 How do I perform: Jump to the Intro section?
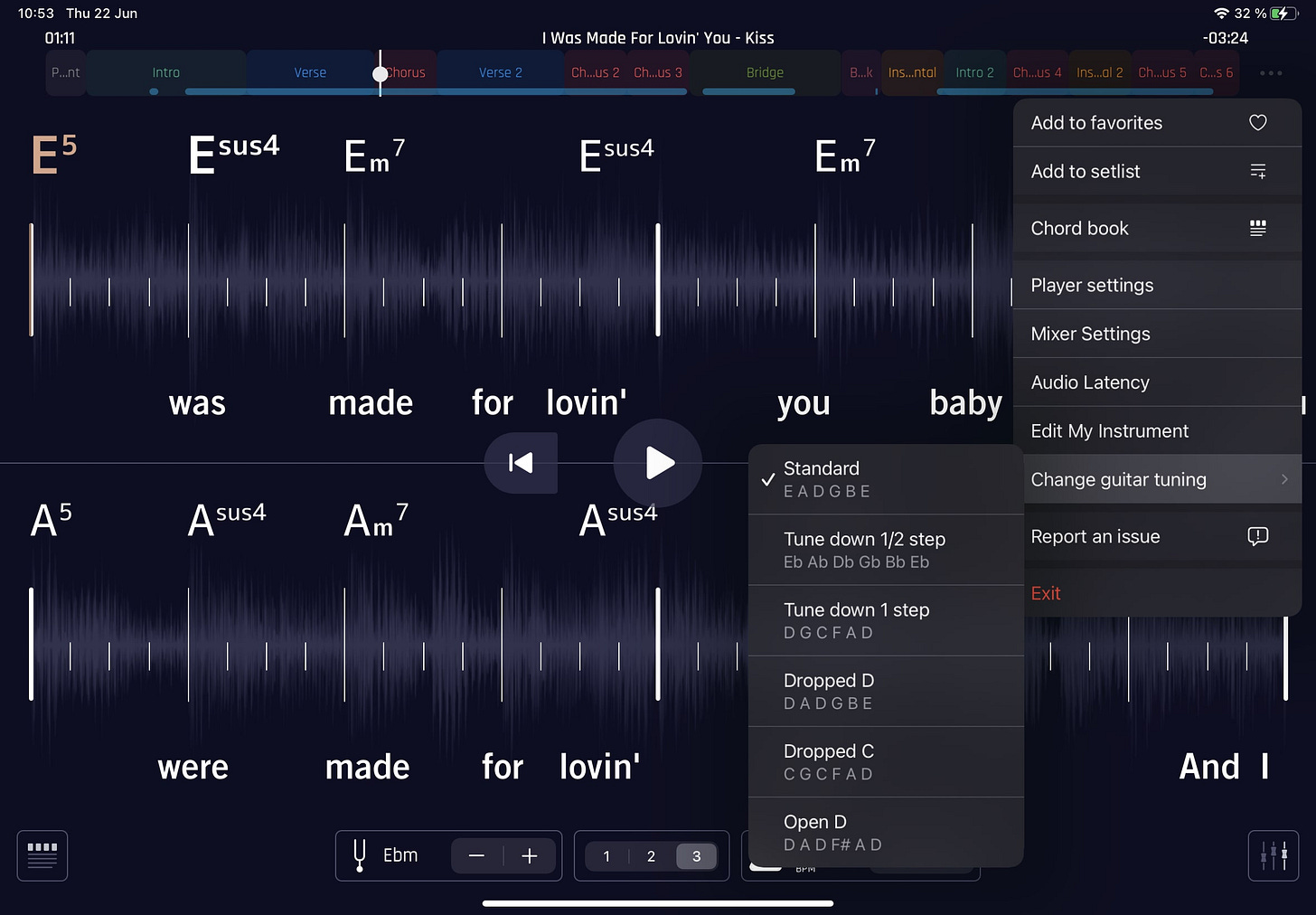coord(166,72)
